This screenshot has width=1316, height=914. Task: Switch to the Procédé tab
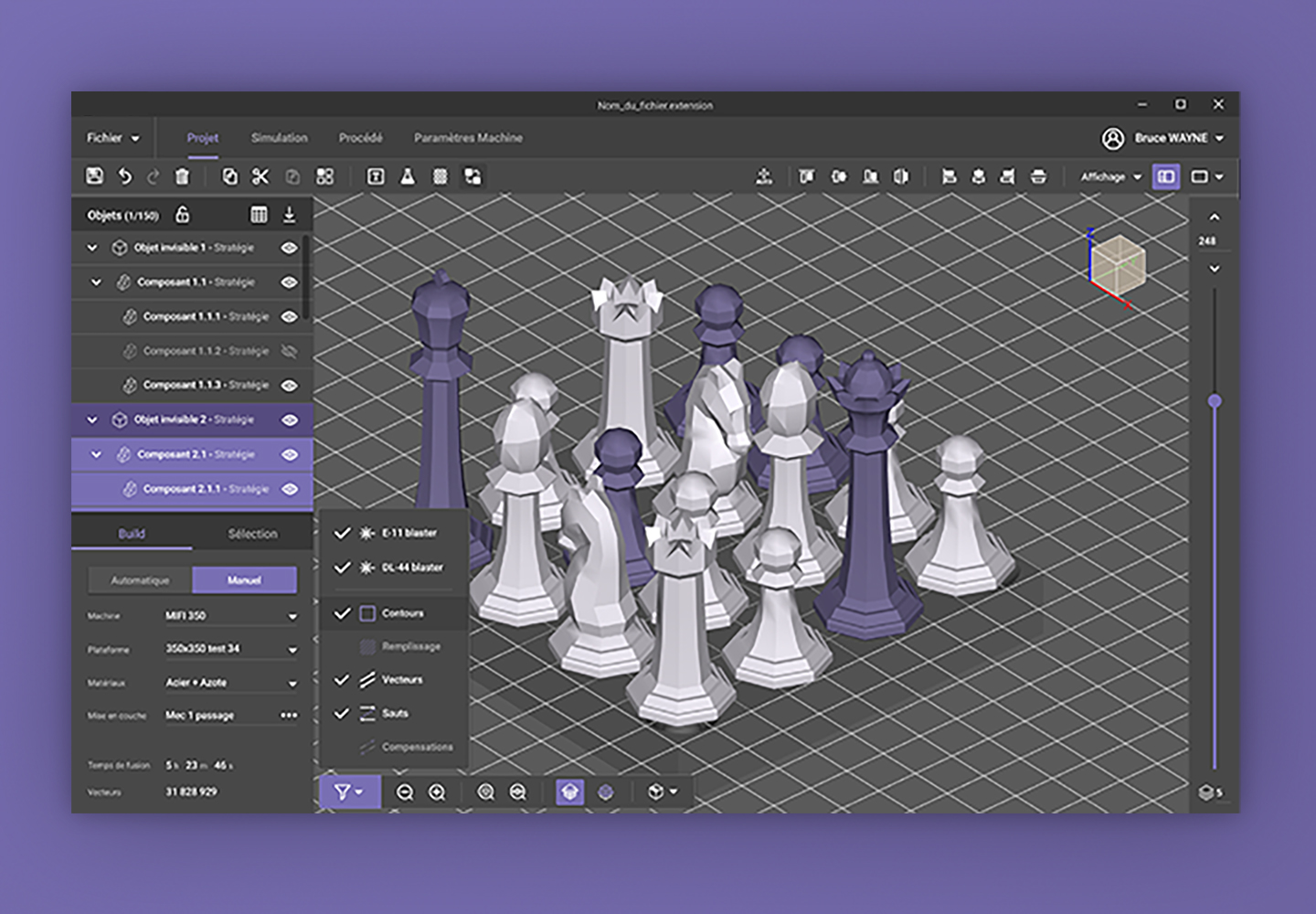pyautogui.click(x=361, y=138)
